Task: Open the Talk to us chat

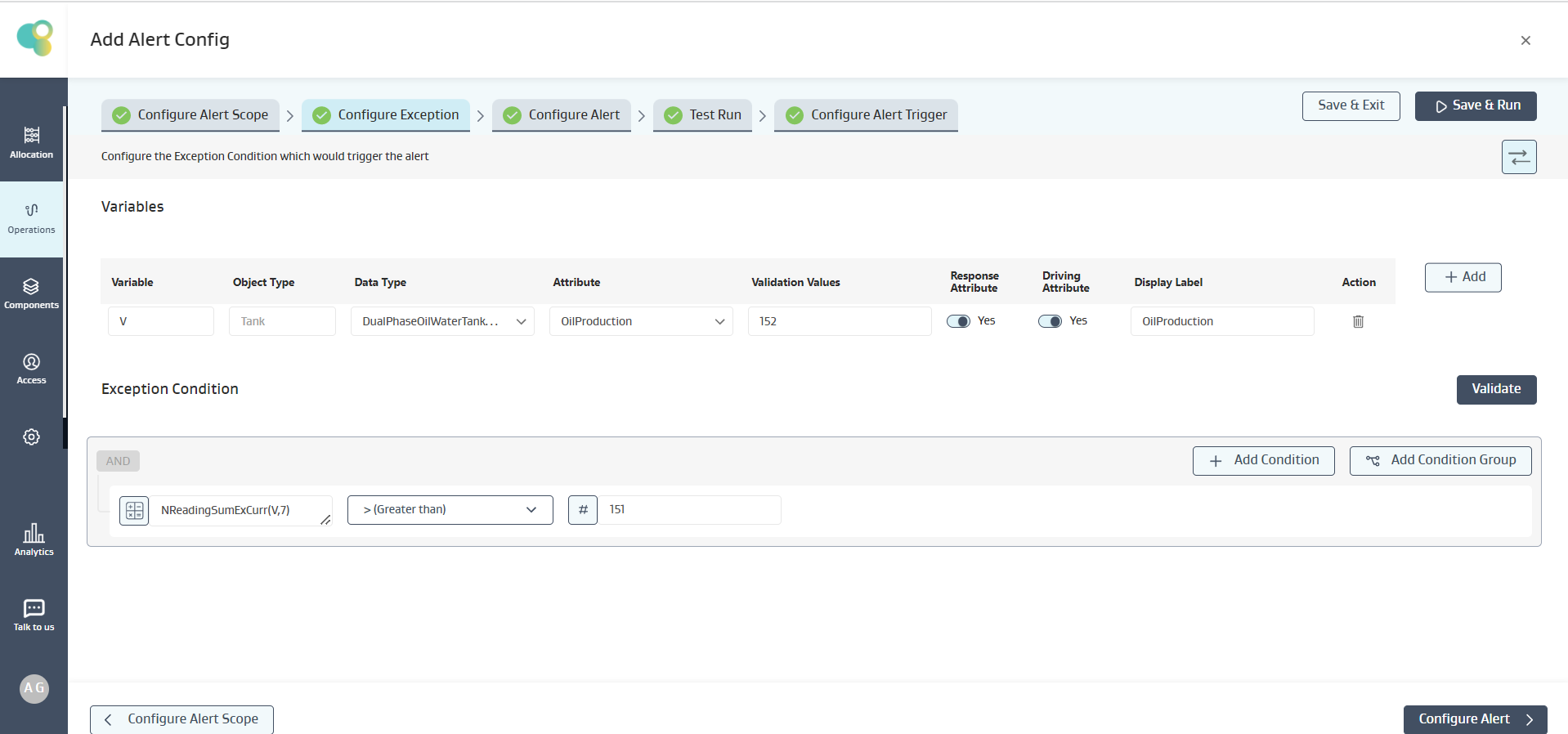Action: point(34,615)
